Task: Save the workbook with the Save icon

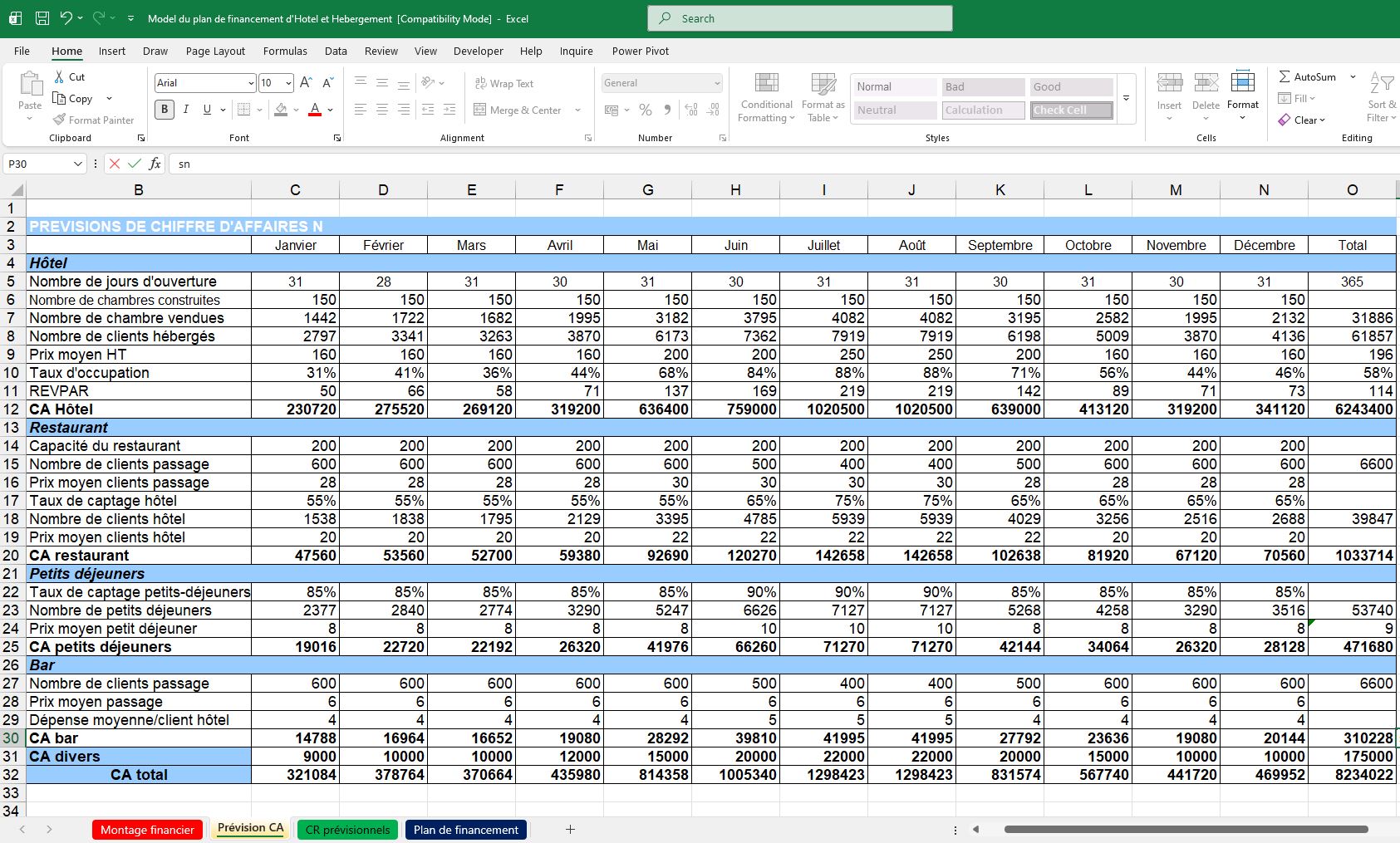Action: click(x=42, y=18)
